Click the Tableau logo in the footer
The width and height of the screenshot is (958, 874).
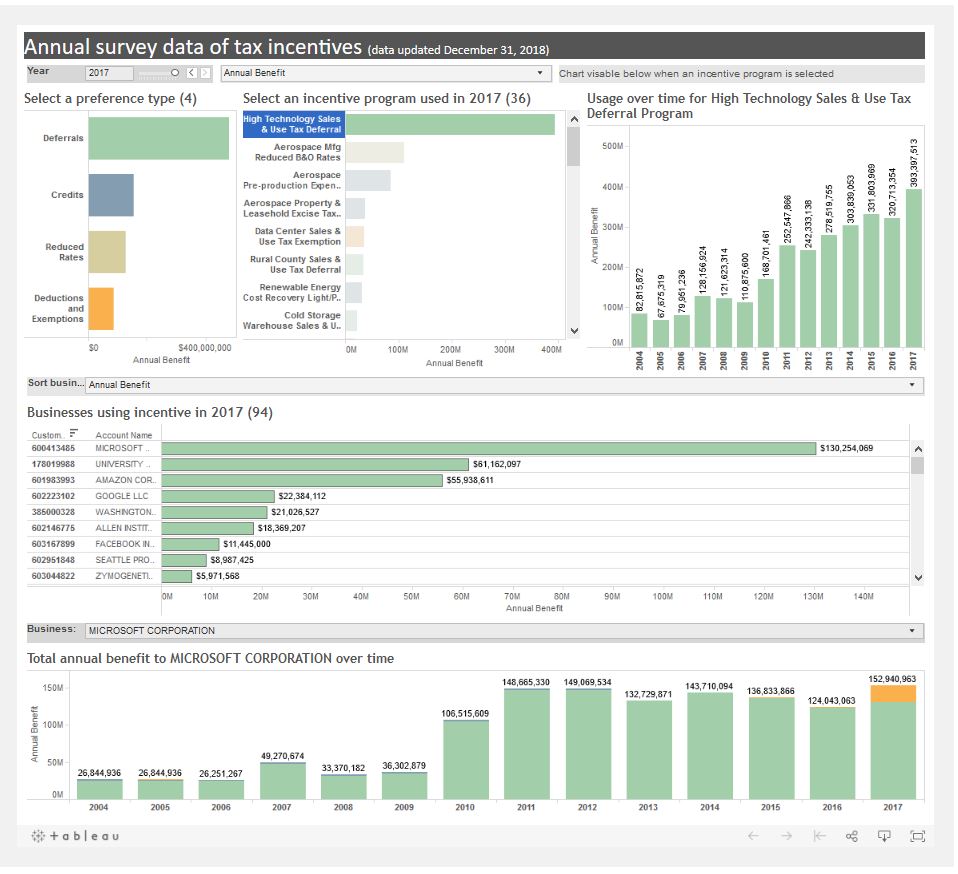(x=75, y=836)
